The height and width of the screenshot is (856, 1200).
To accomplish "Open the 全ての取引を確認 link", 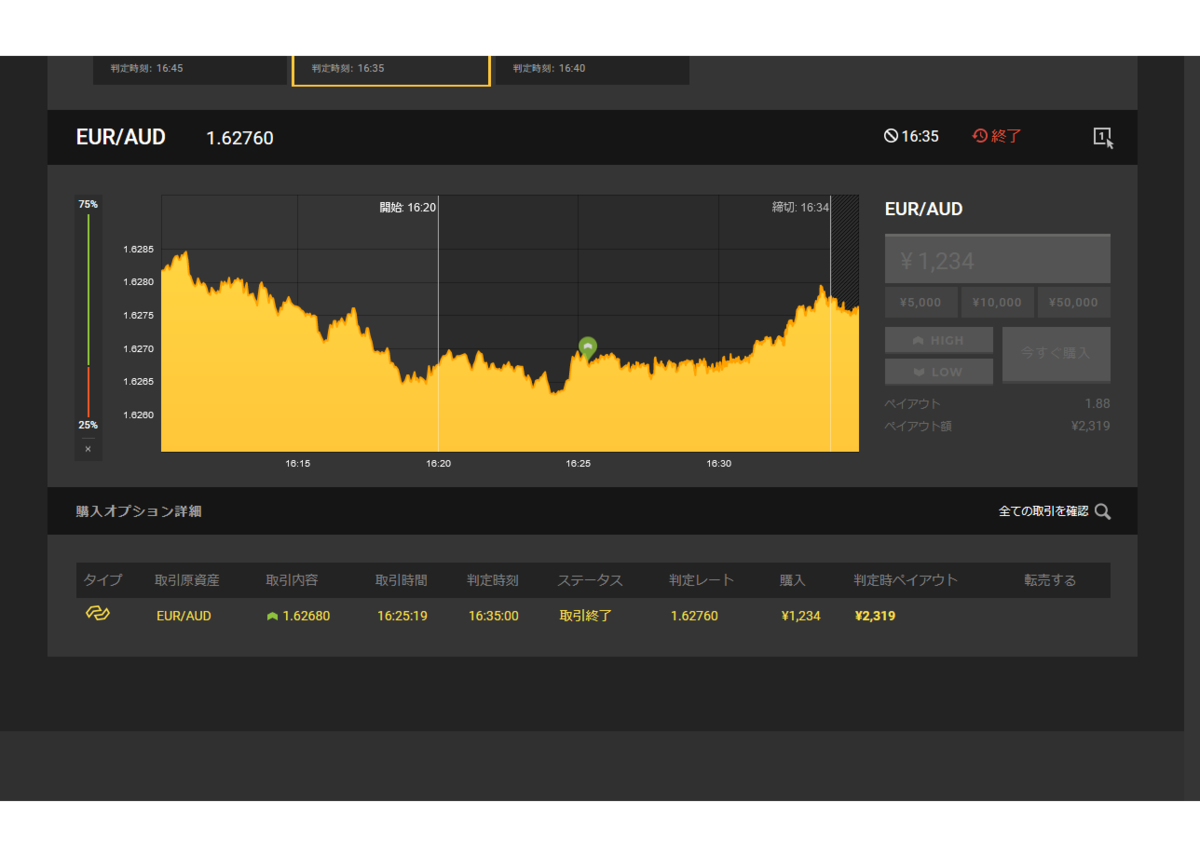I will (x=1043, y=511).
